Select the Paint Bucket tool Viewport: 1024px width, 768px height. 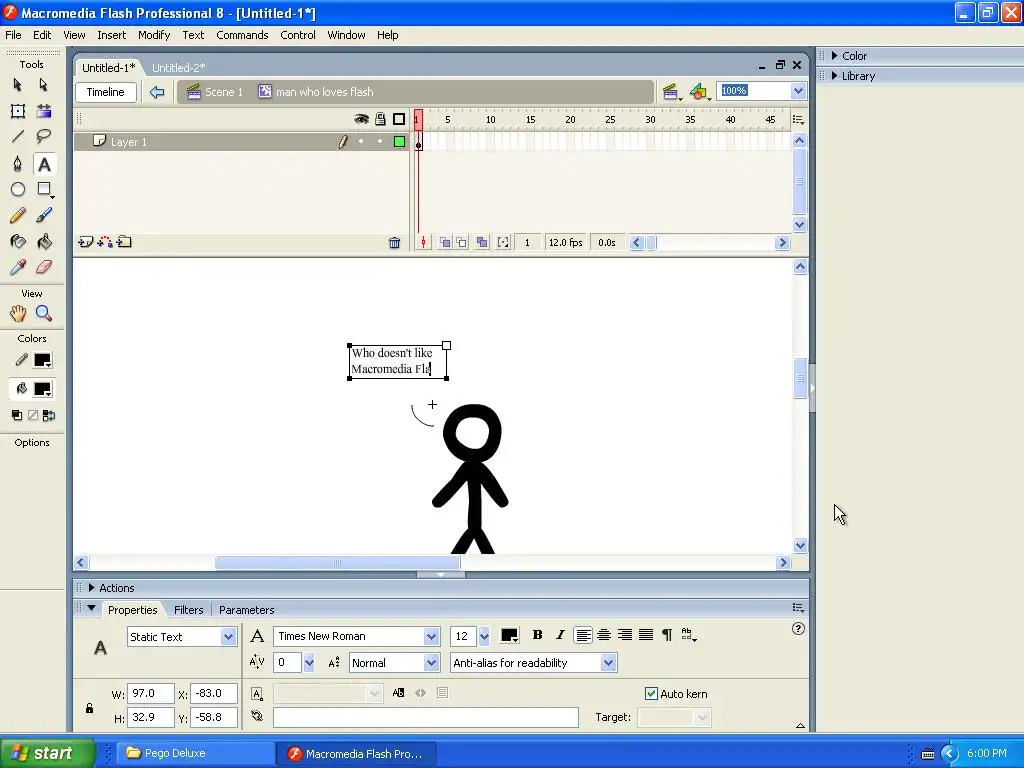click(x=44, y=242)
